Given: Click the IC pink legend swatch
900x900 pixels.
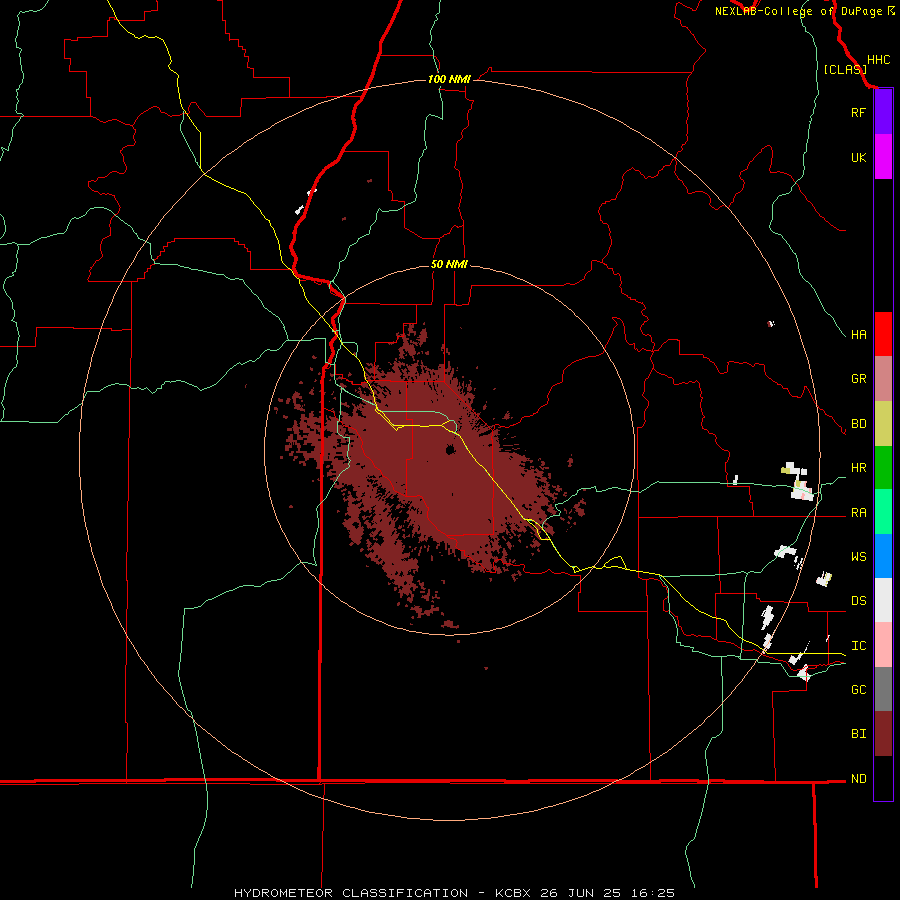Looking at the screenshot, I should coord(883,645).
